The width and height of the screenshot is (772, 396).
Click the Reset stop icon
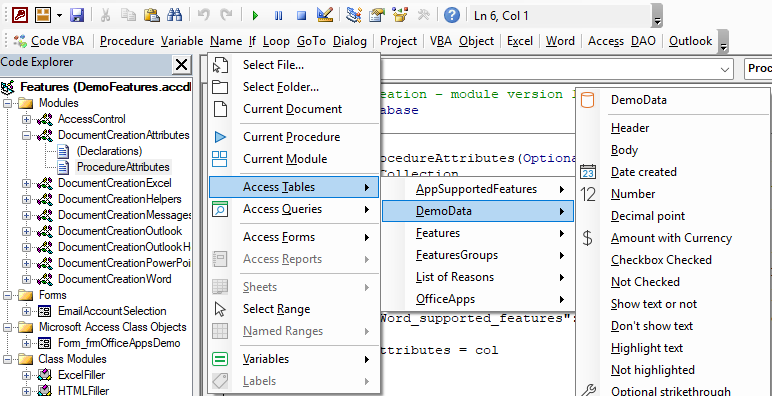tap(301, 16)
